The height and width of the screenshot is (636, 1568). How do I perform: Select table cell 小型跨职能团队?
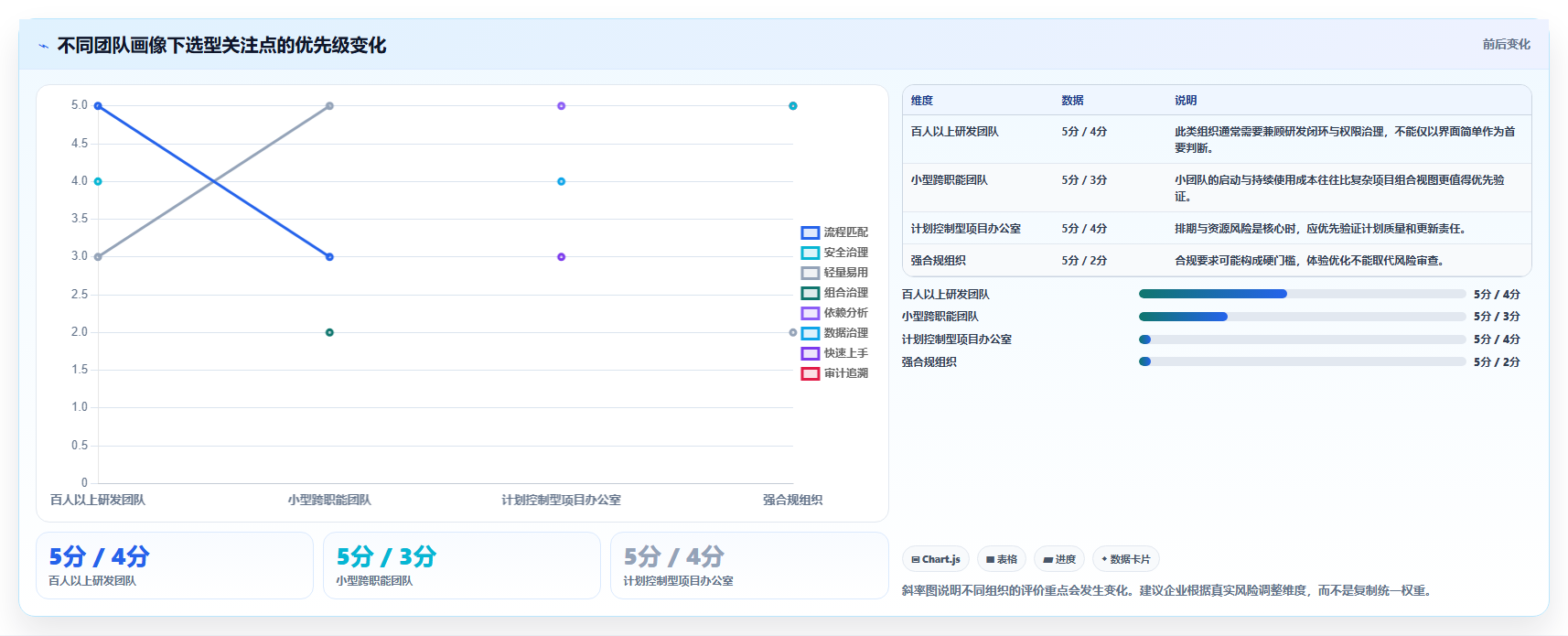(x=949, y=180)
